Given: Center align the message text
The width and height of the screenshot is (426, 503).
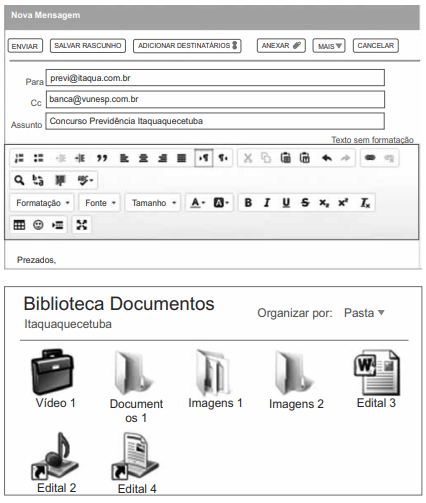Looking at the screenshot, I should [143, 158].
